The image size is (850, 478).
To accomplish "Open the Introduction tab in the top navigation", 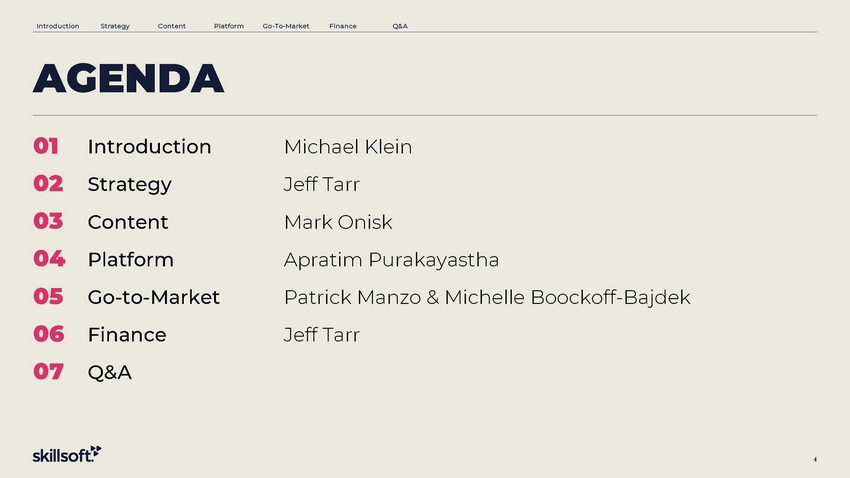I will pyautogui.click(x=57, y=26).
